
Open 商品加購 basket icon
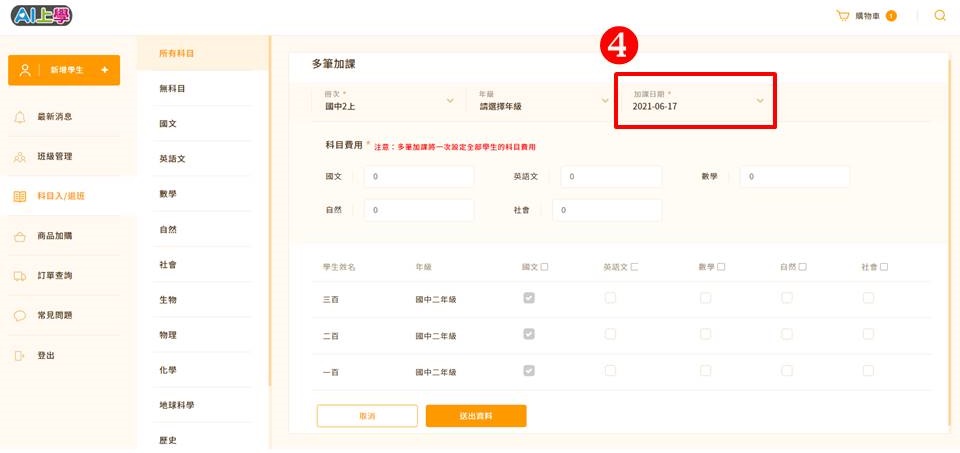(x=20, y=236)
